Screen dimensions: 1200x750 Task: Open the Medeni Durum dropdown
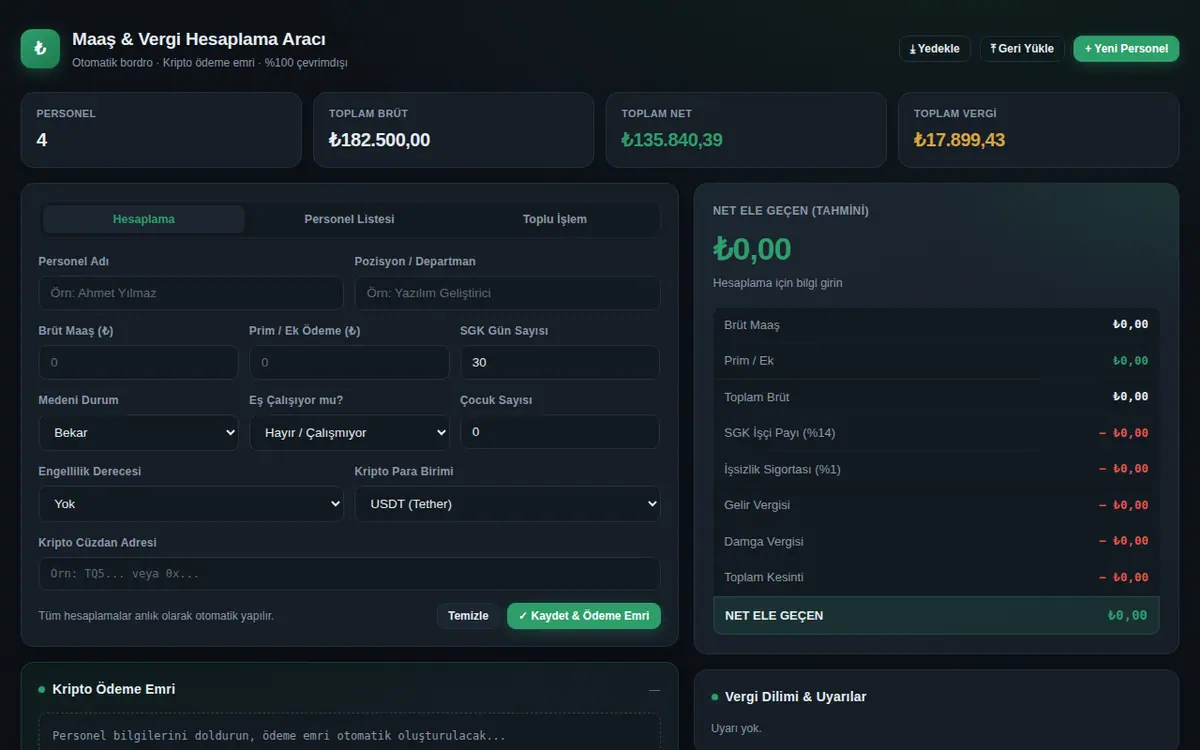click(139, 433)
